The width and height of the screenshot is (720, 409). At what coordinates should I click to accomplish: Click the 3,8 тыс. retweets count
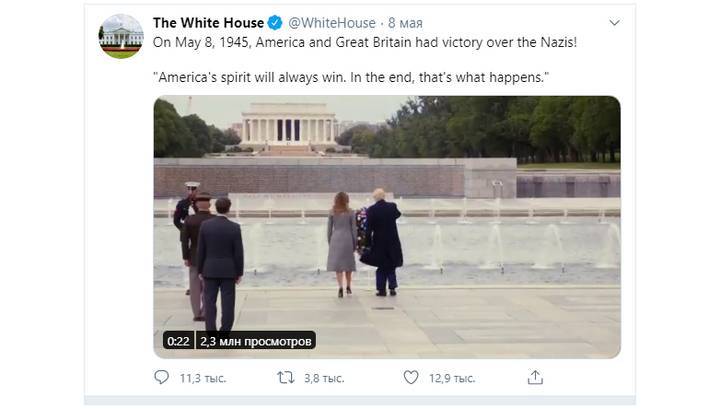[324, 378]
